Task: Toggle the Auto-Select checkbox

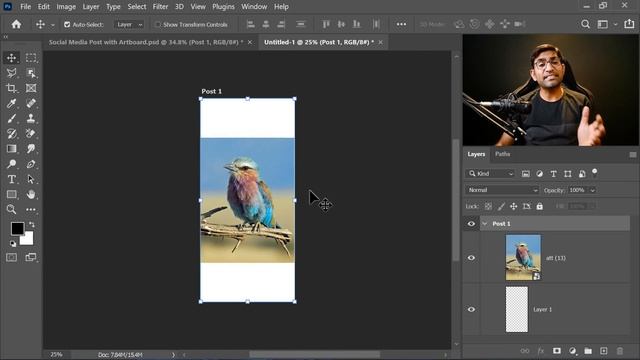Action: (67, 24)
